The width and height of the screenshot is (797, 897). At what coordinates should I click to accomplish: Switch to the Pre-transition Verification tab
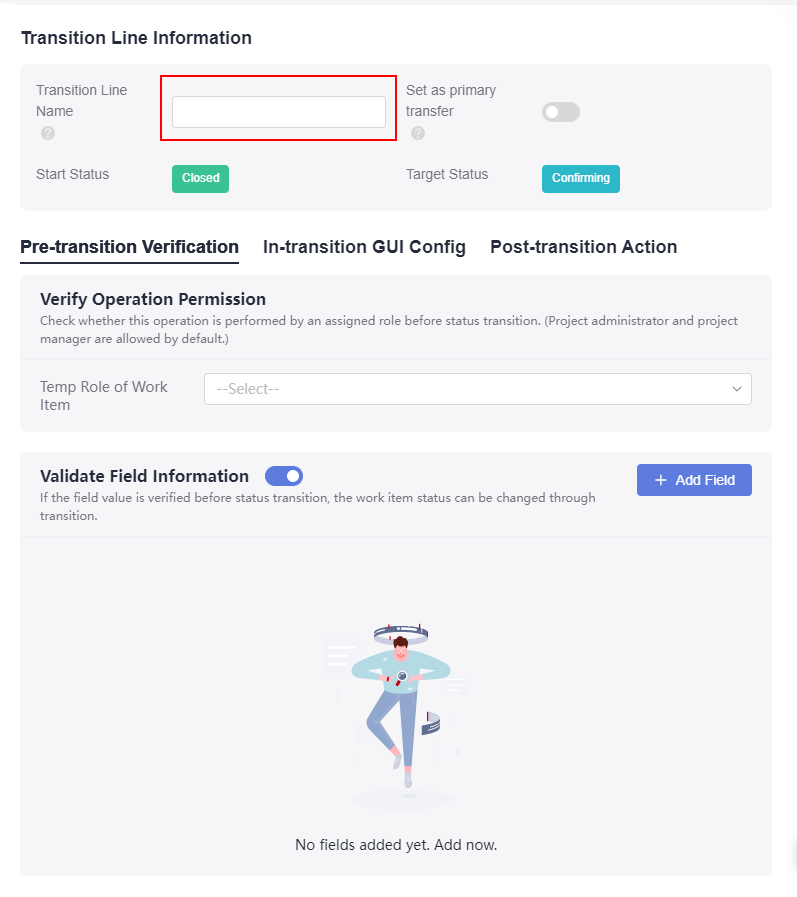click(129, 247)
